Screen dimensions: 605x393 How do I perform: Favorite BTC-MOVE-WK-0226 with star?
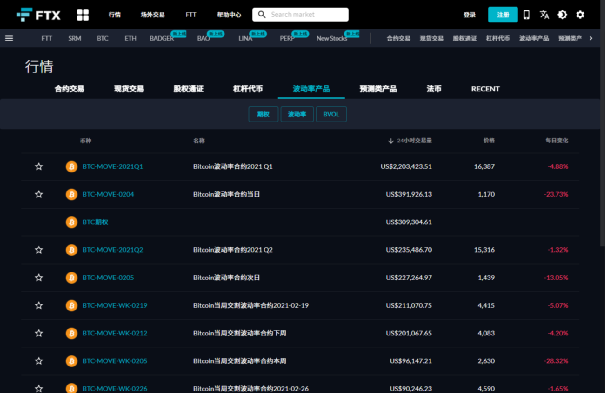click(x=39, y=388)
